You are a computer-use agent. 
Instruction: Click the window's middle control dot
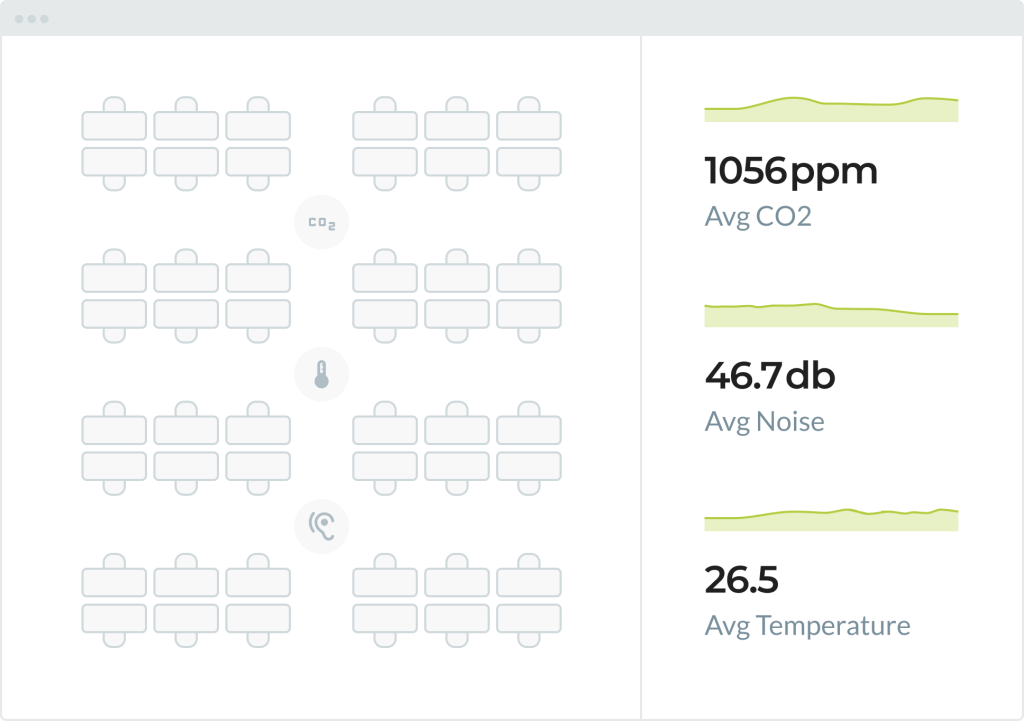[x=31, y=19]
